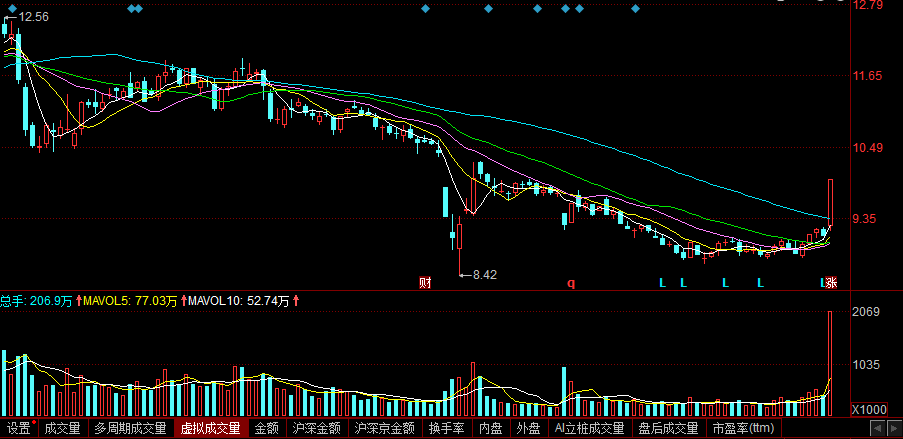
Task: Click the MAVOL10: 52.74万 readout
Action: click(238, 301)
